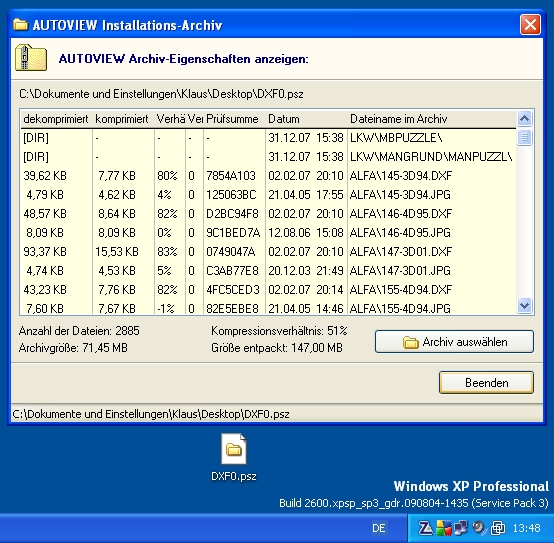Click the archive path above the file list
554x543 pixels.
[161, 94]
